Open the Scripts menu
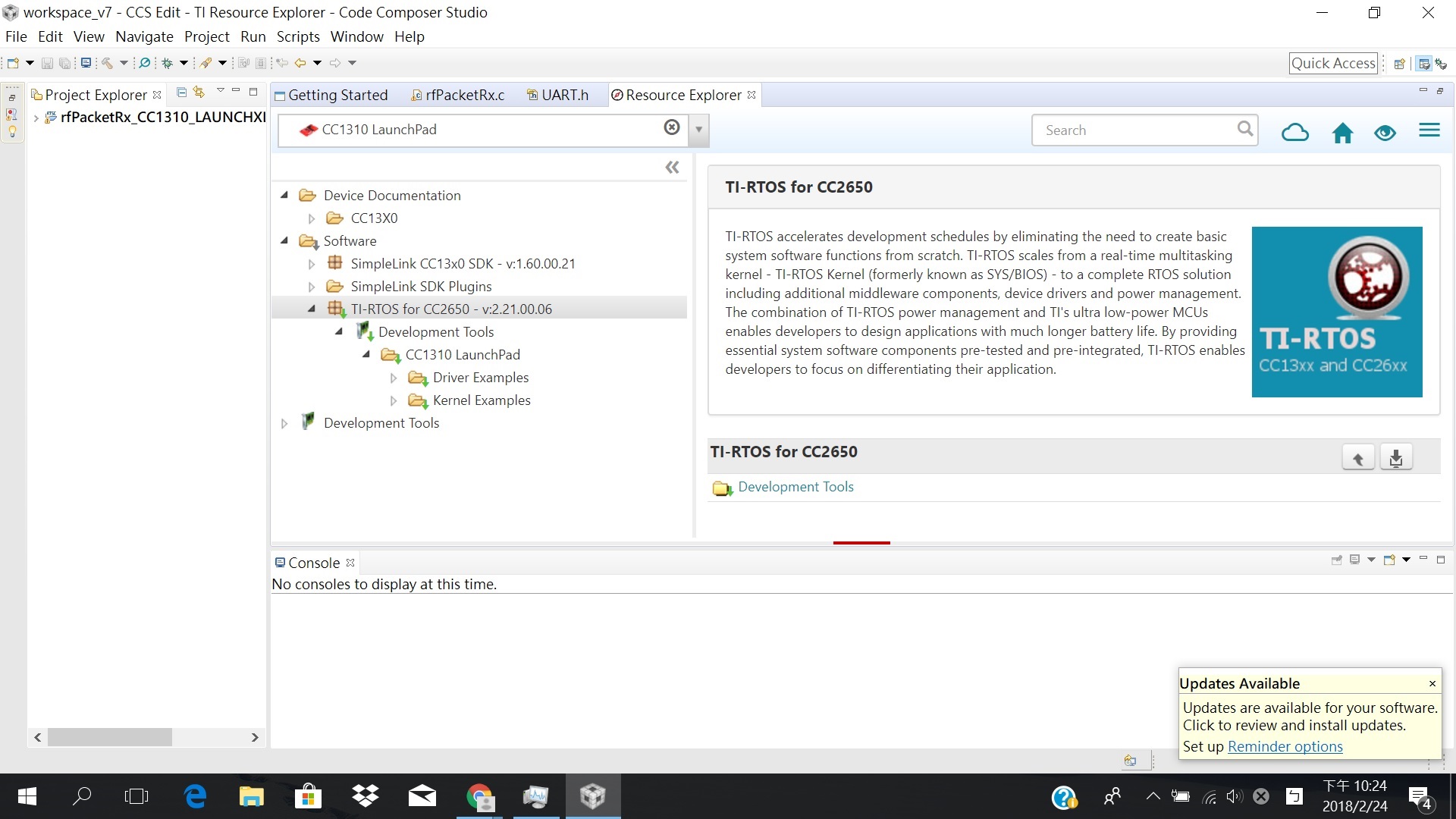1456x819 pixels. pyautogui.click(x=297, y=36)
